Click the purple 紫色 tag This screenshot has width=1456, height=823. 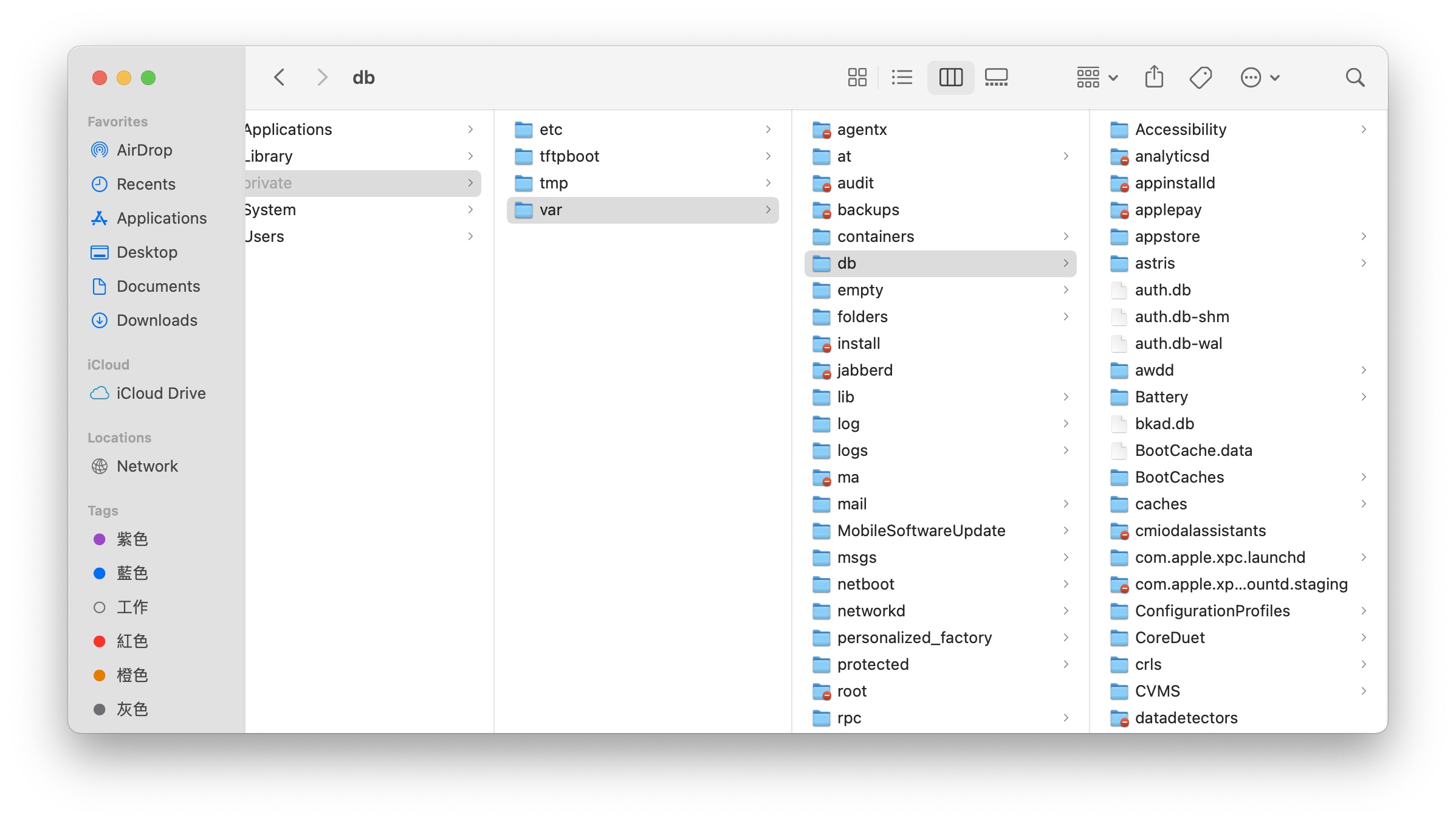pos(131,539)
